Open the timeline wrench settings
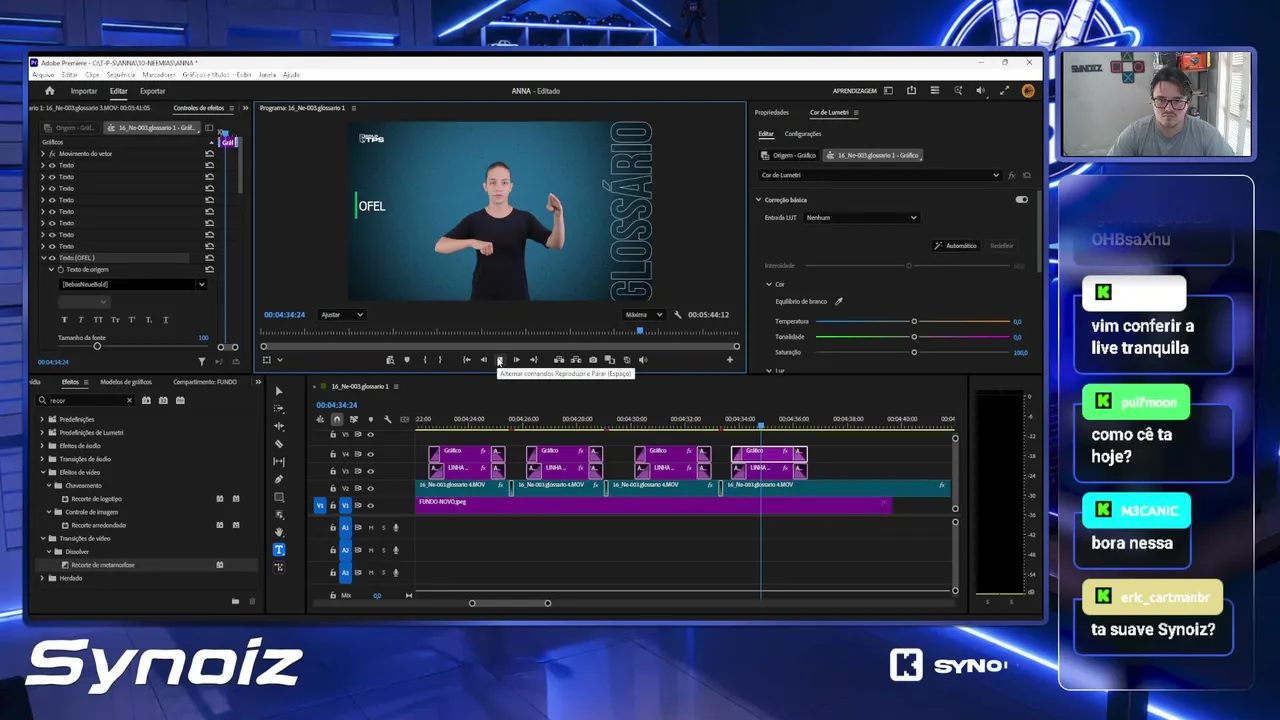This screenshot has height=720, width=1280. (x=388, y=419)
